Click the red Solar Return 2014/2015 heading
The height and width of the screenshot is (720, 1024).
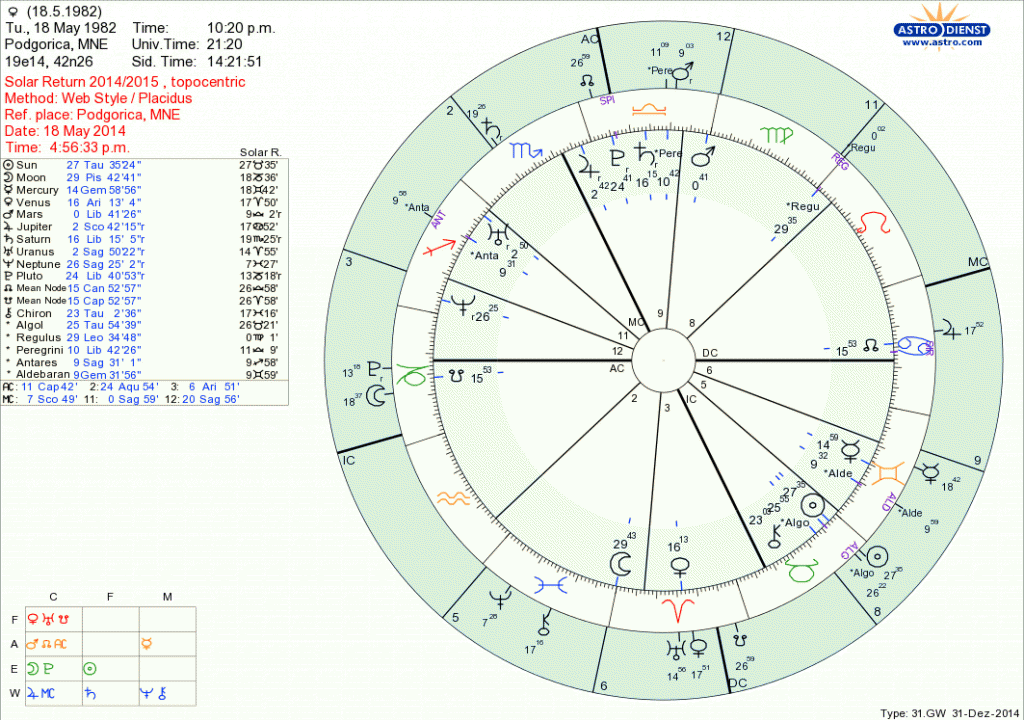pyautogui.click(x=125, y=82)
